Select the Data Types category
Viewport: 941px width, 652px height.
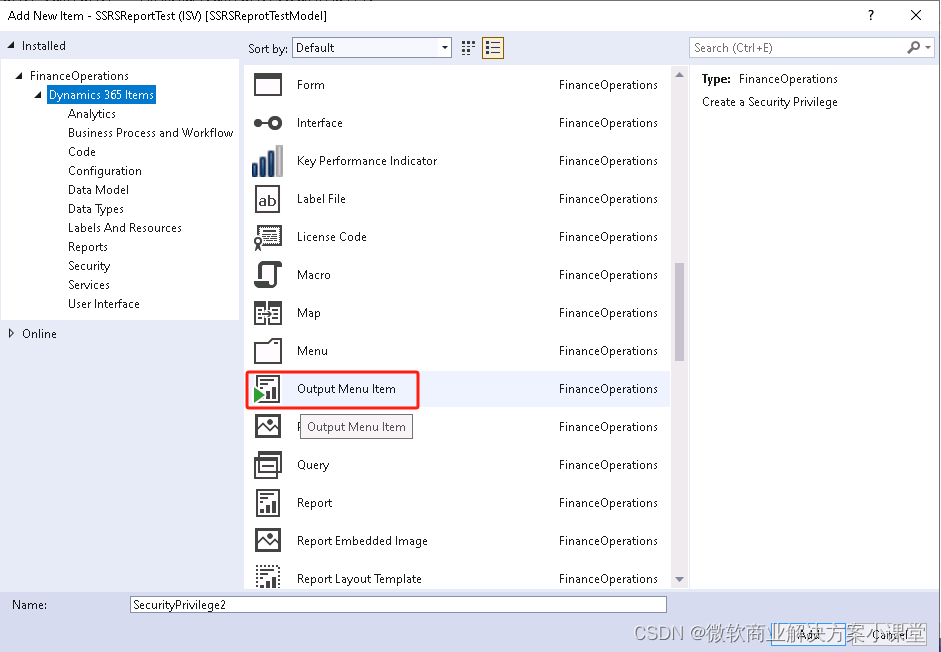[96, 209]
